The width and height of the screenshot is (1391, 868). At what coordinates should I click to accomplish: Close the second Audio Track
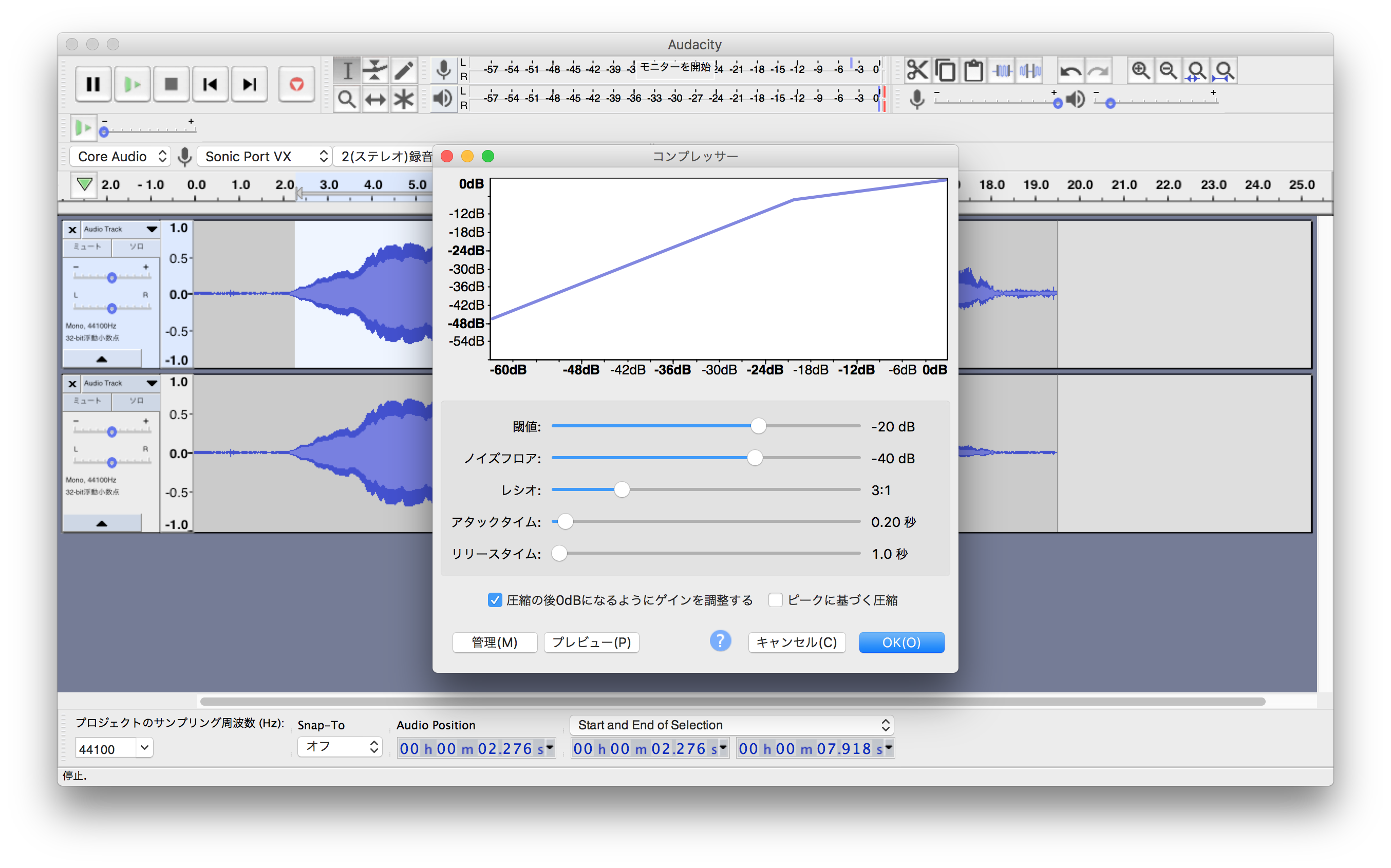pyautogui.click(x=72, y=384)
